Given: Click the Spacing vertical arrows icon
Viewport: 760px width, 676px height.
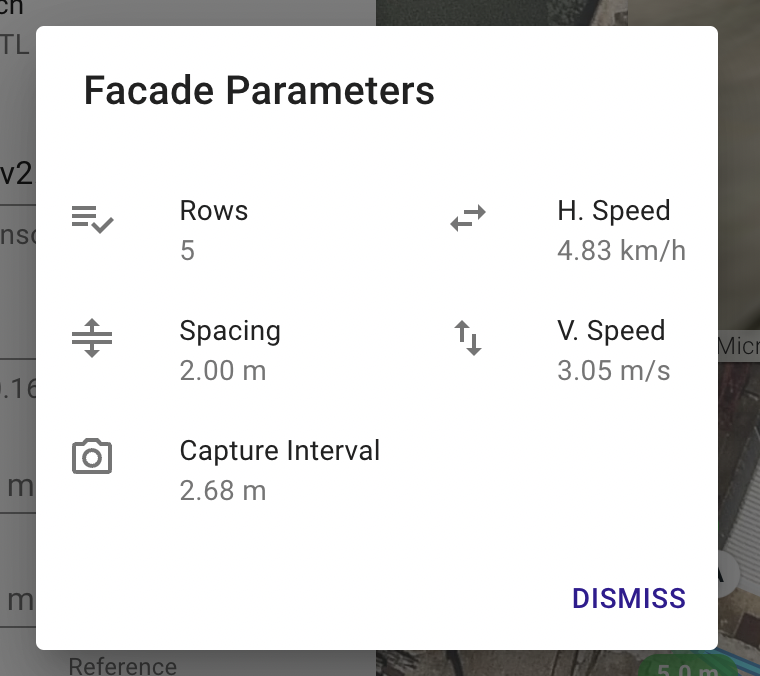Looking at the screenshot, I should click(92, 338).
